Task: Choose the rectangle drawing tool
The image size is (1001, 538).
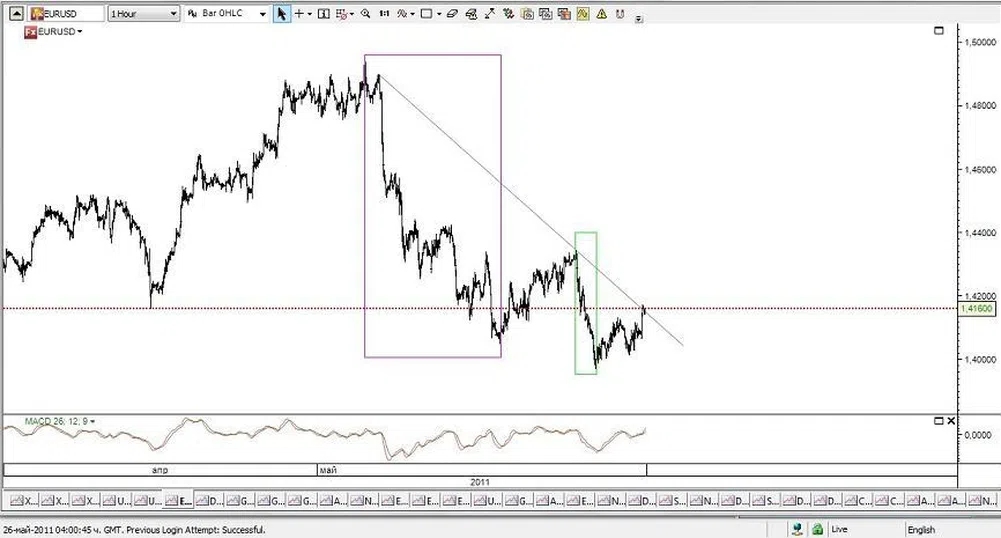Action: (x=426, y=14)
